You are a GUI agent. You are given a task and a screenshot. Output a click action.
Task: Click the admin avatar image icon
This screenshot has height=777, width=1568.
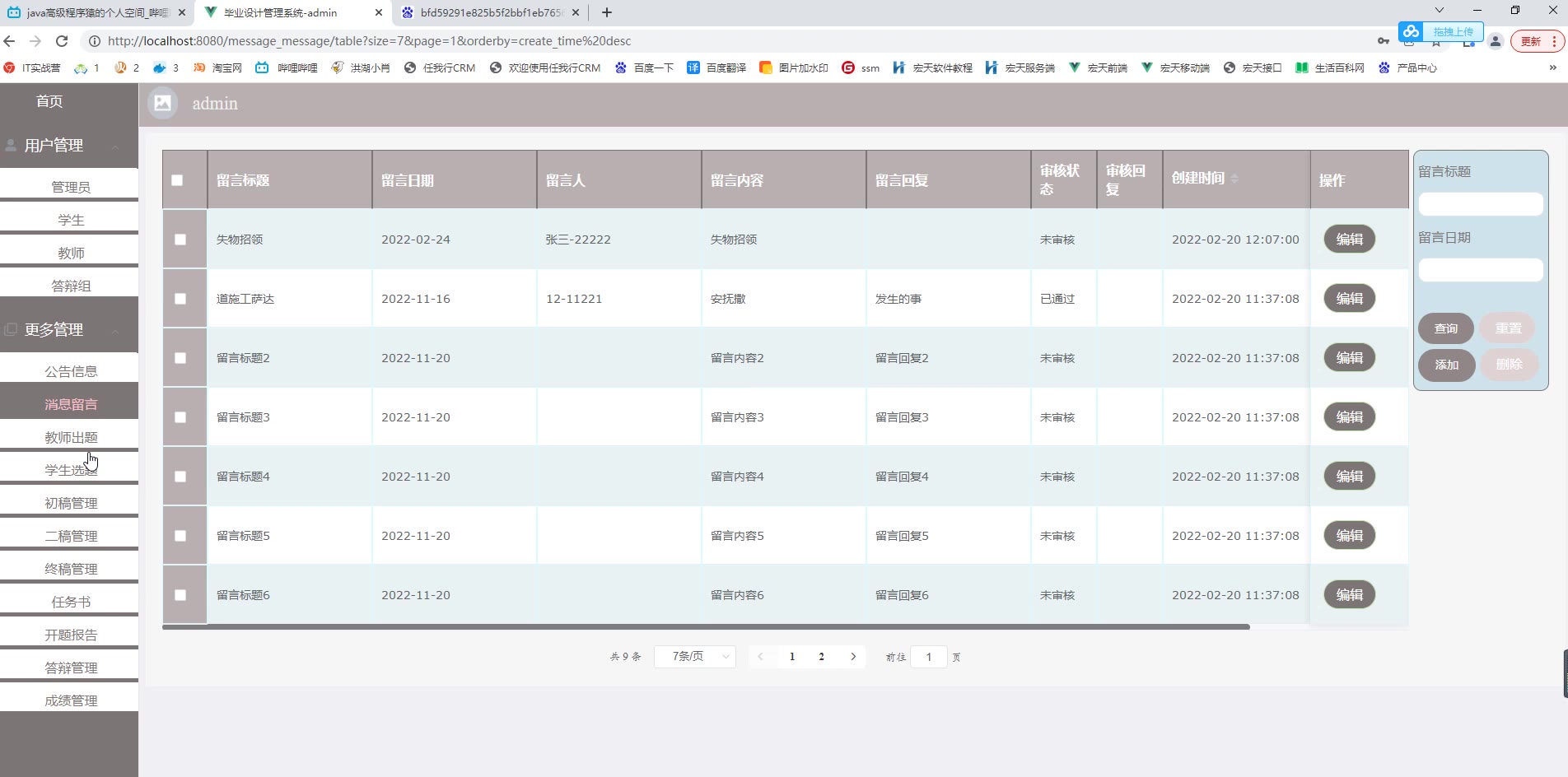click(x=163, y=104)
